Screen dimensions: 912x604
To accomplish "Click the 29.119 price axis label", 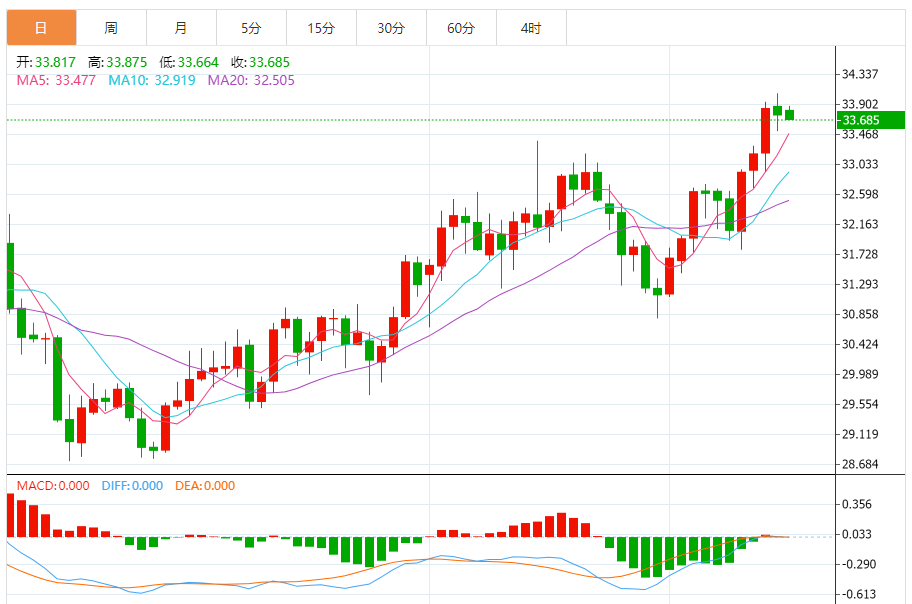I will [860, 434].
